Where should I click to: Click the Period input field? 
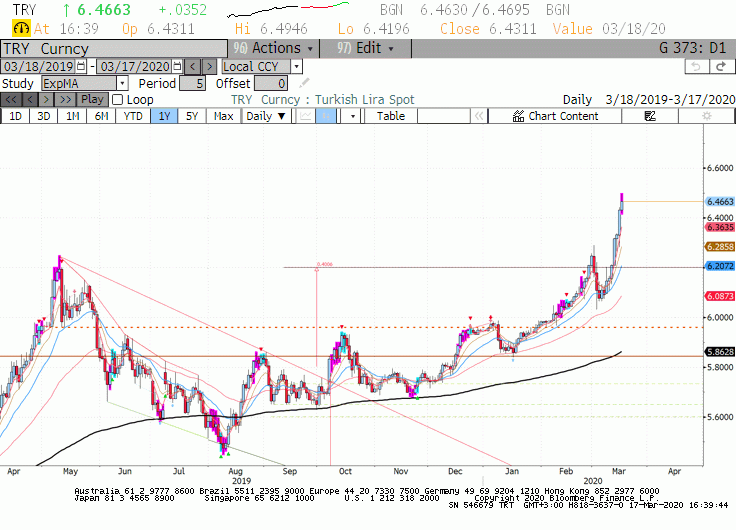pos(192,84)
